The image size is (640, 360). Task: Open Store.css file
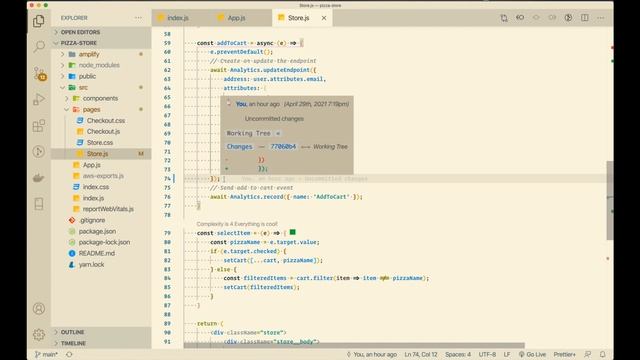pos(100,142)
